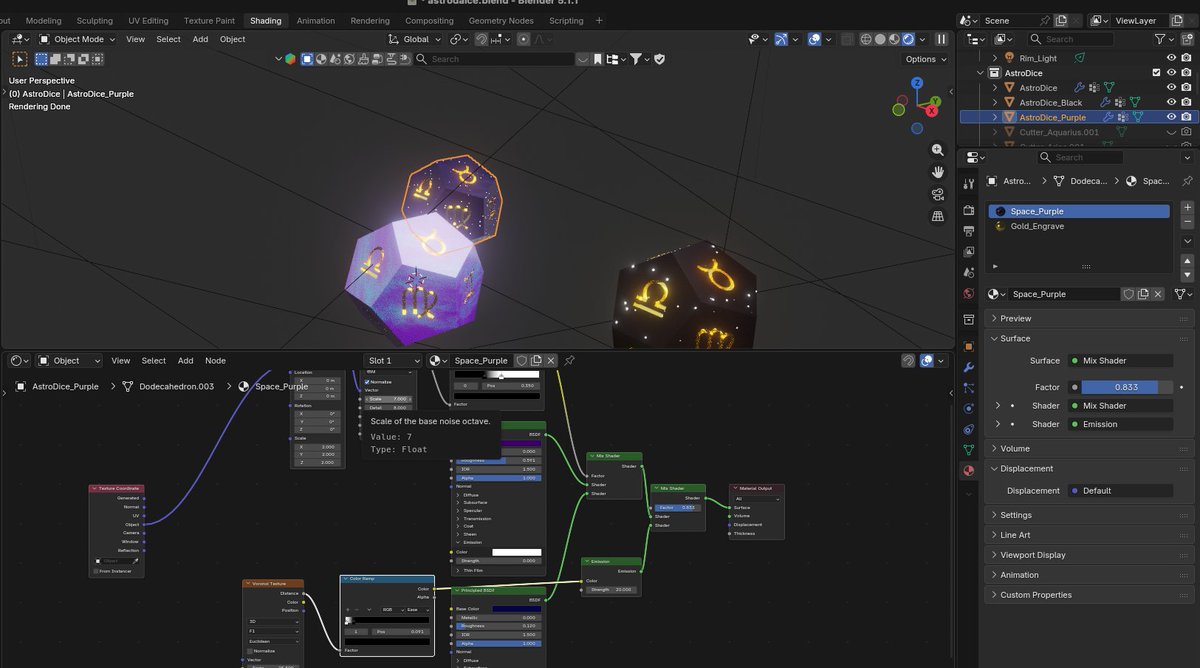Open the View Layer properties tab
The width and height of the screenshot is (1200, 668).
[x=968, y=251]
